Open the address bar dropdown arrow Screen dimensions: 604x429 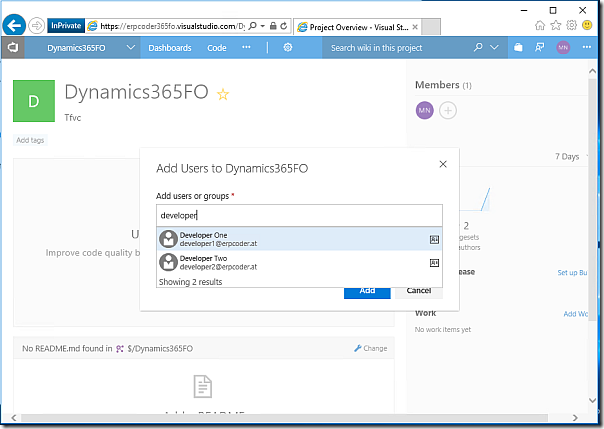263,26
